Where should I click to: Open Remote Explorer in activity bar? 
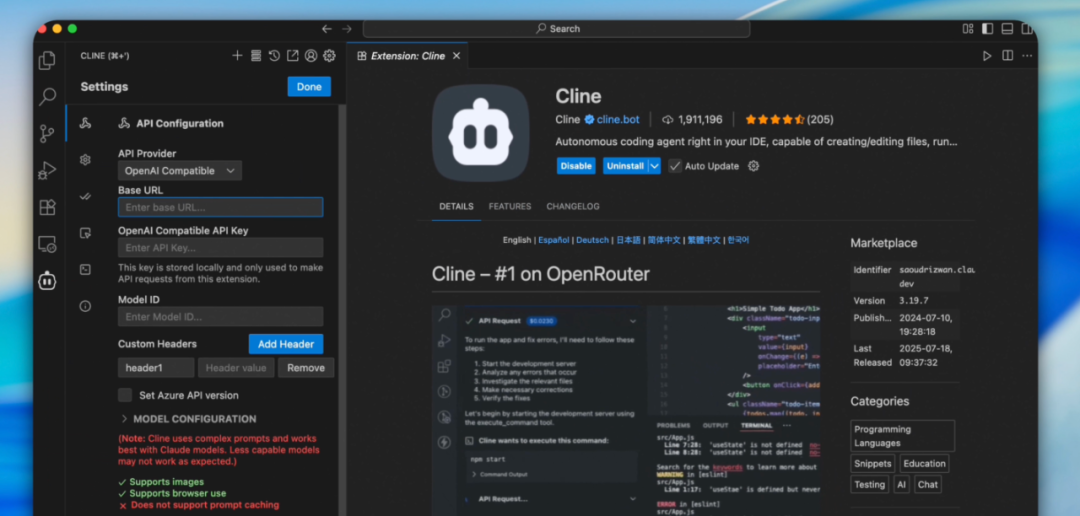47,244
